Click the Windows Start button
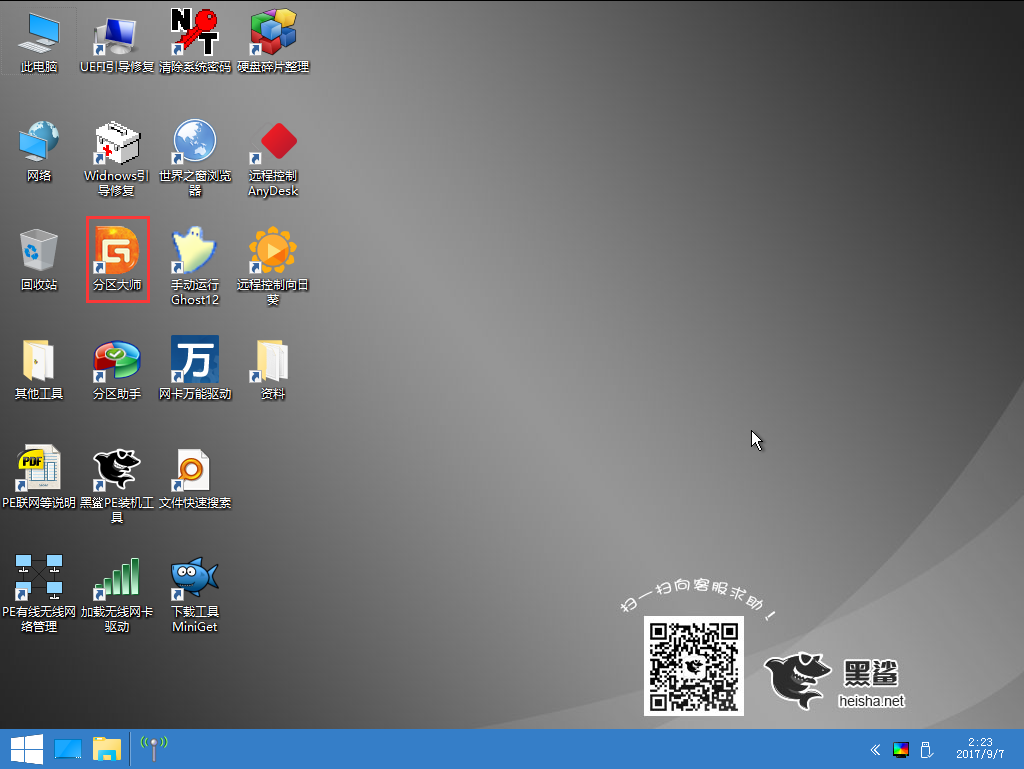1024x769 pixels. (26, 748)
